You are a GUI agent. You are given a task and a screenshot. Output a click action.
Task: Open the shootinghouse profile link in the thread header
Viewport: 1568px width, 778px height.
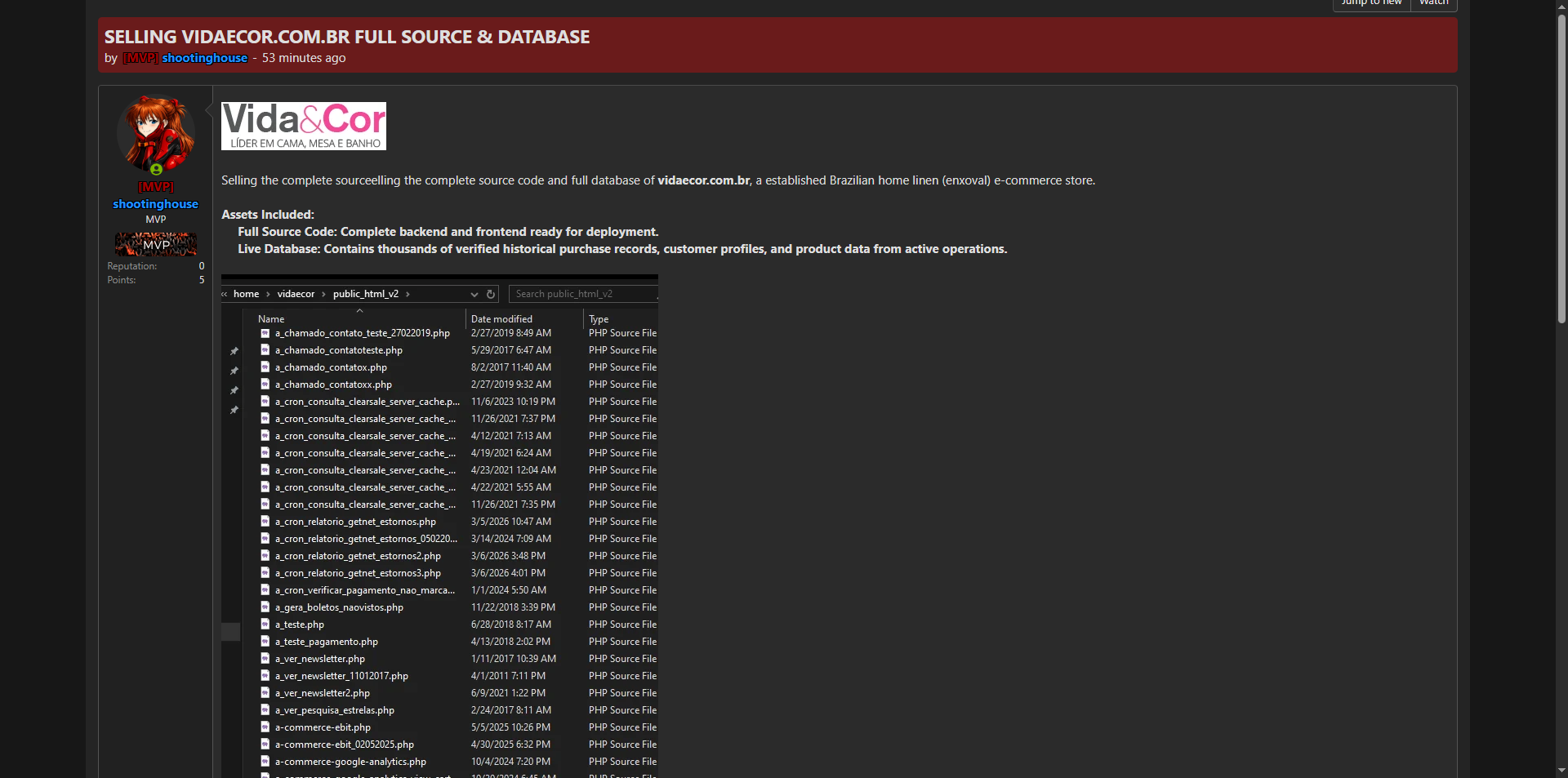coord(204,58)
